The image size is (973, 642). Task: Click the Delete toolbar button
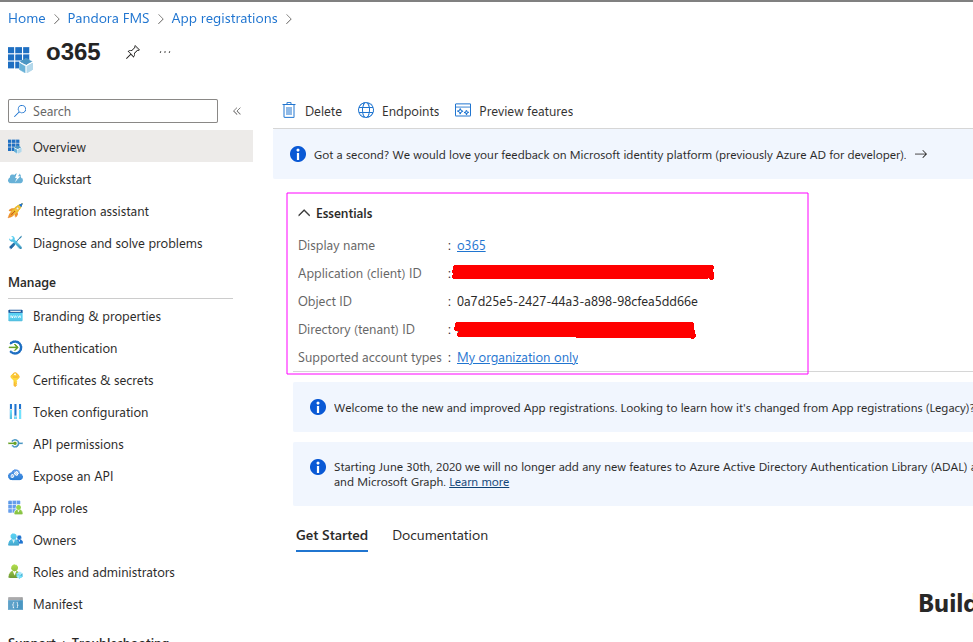pyautogui.click(x=312, y=111)
